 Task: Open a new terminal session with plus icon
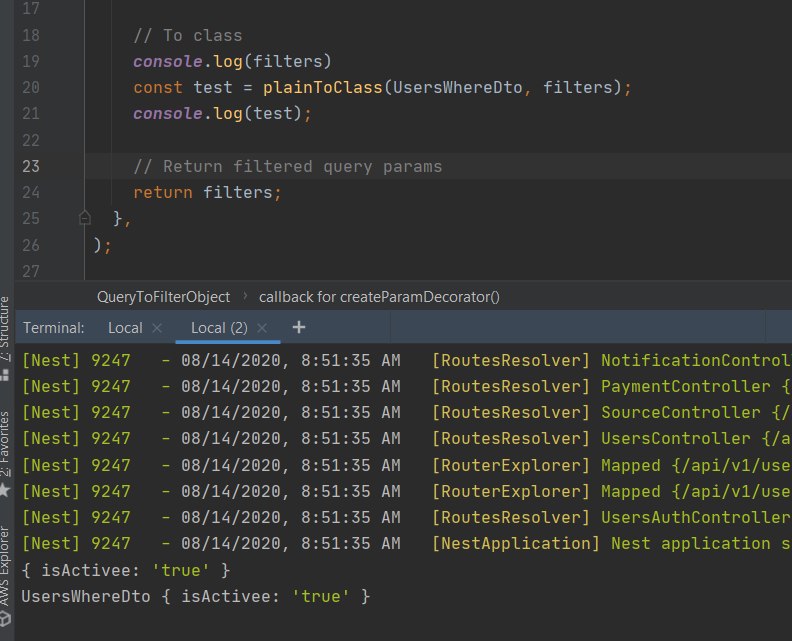pyautogui.click(x=298, y=328)
